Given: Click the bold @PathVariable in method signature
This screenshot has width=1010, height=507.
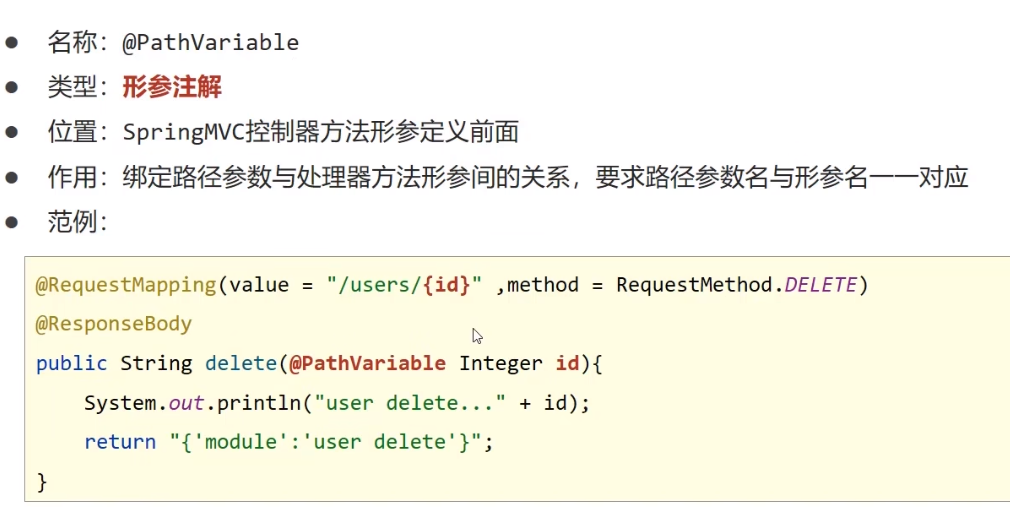Looking at the screenshot, I should (x=367, y=363).
